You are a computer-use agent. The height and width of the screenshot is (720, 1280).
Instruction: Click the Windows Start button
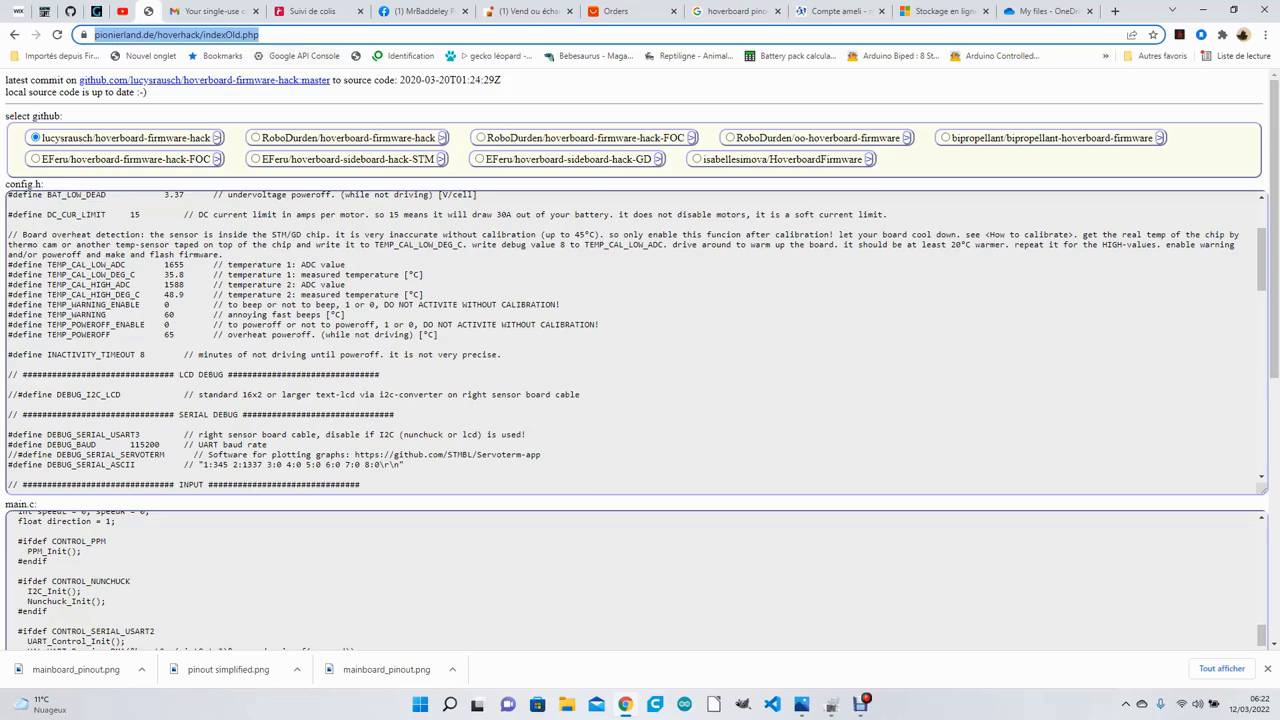(420, 704)
